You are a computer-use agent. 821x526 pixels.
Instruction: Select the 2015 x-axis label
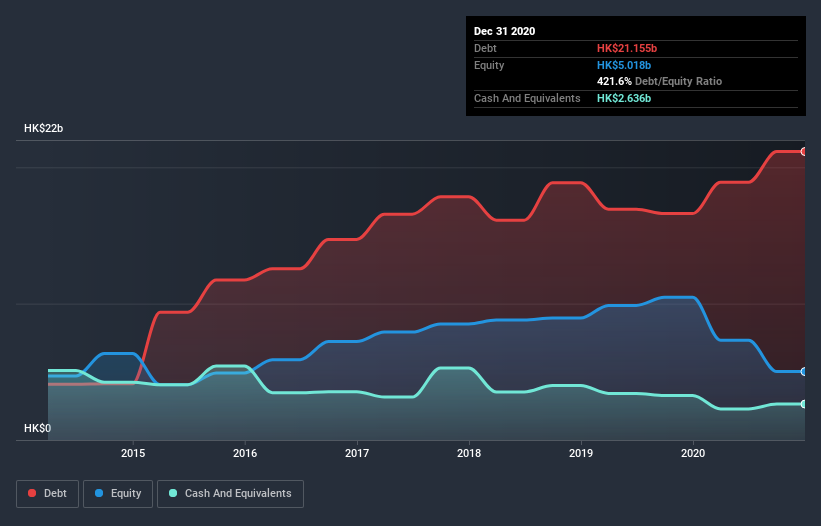(133, 453)
